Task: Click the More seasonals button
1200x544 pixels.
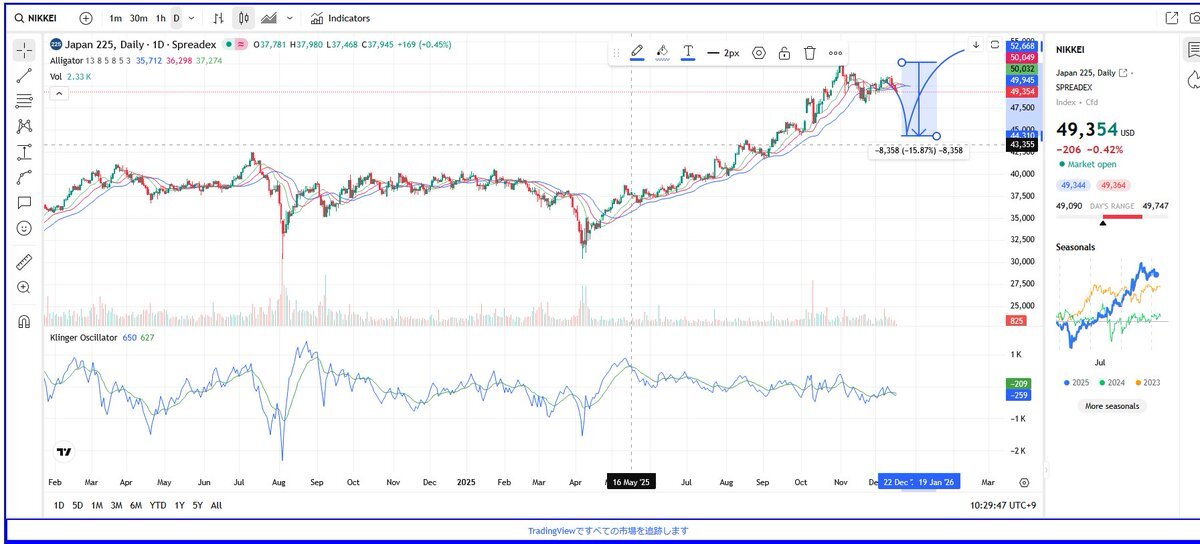Action: 1111,406
